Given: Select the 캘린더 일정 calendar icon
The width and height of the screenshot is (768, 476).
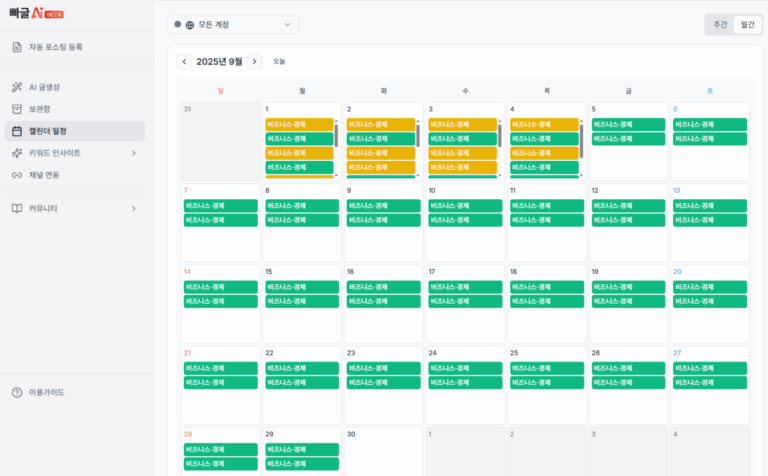Looking at the screenshot, I should (x=17, y=131).
